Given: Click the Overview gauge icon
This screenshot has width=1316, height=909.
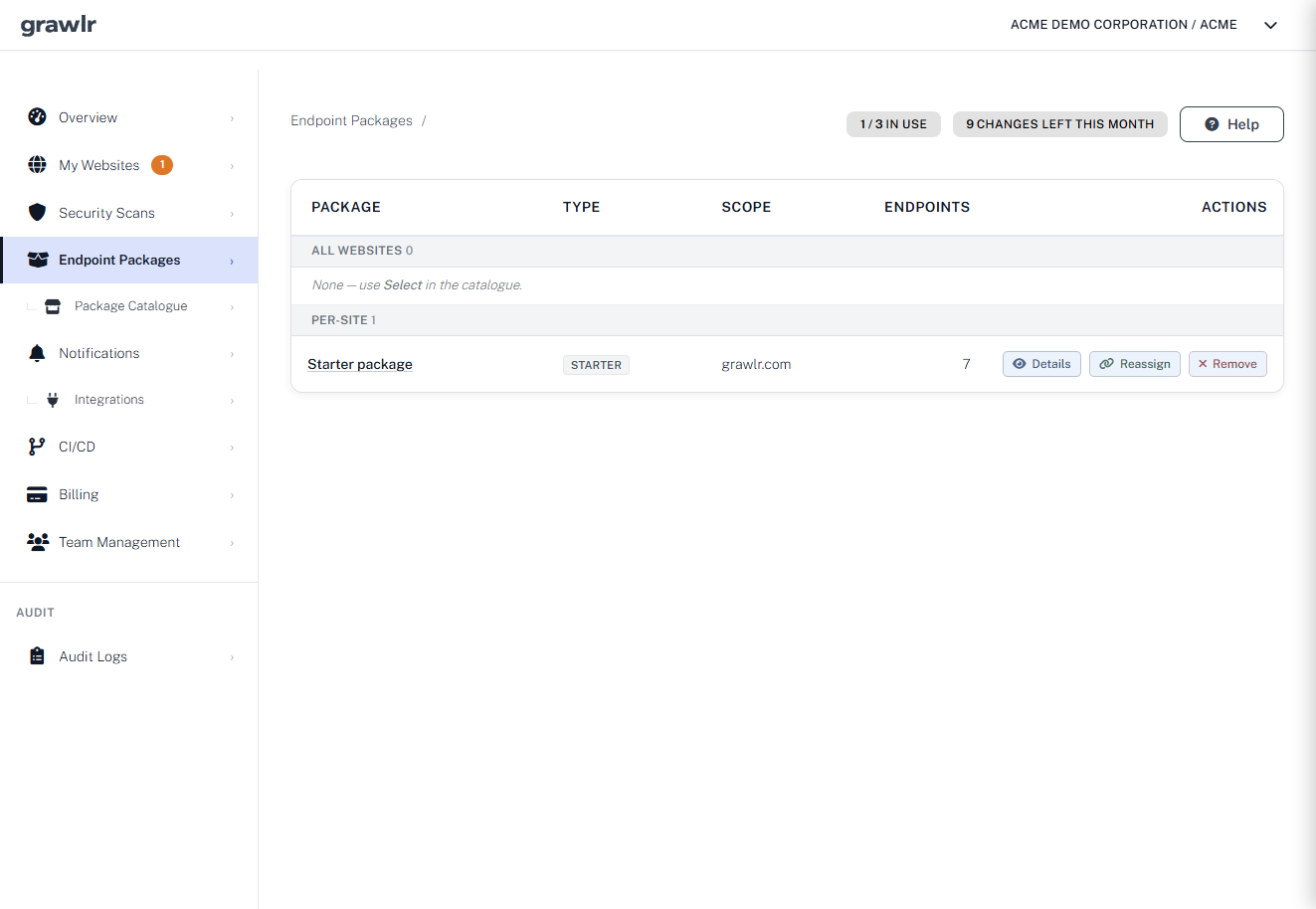Looking at the screenshot, I should click(x=38, y=117).
